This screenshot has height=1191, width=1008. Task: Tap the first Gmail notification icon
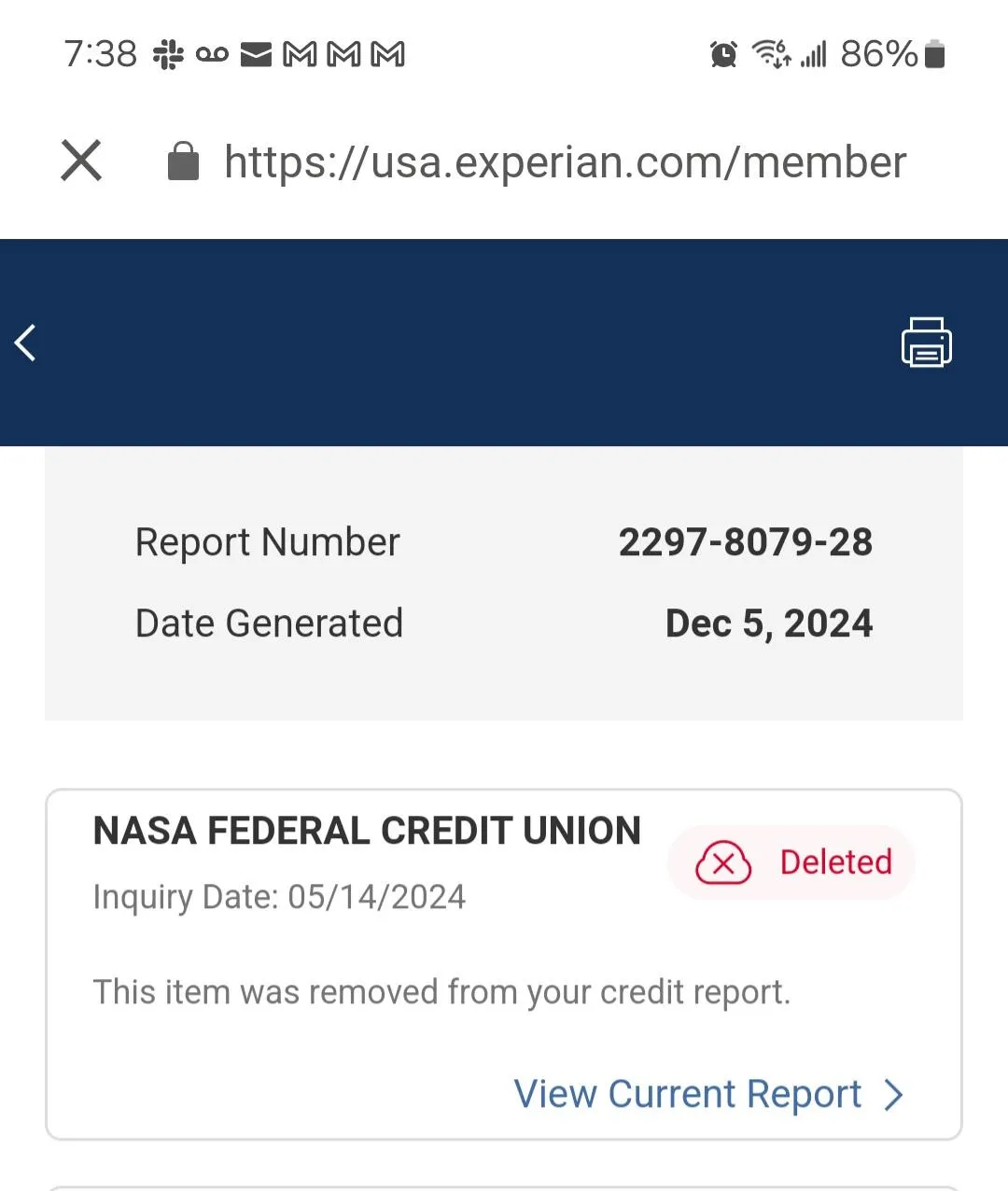pos(300,55)
